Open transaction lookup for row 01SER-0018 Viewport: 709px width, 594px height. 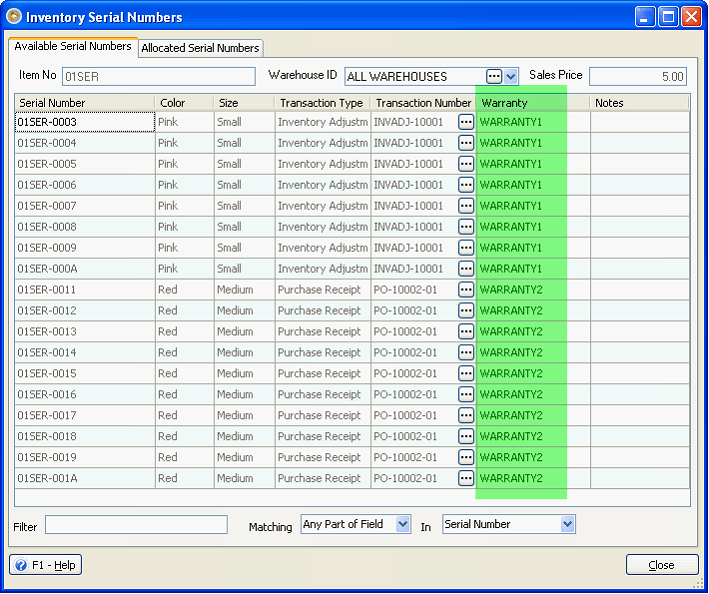coord(466,436)
